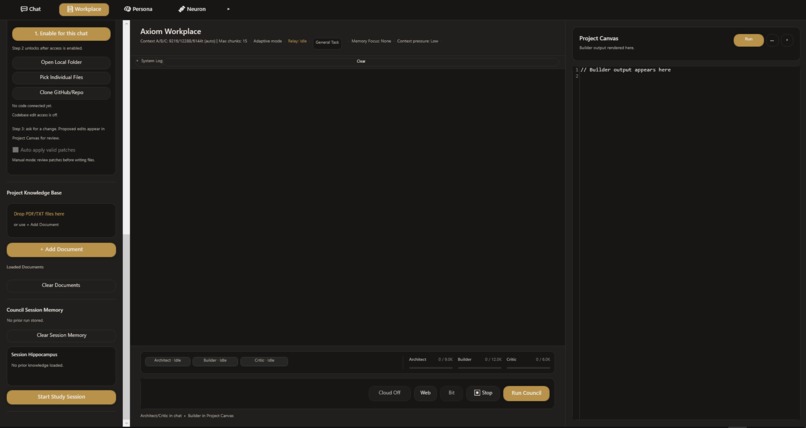Click the Project Canvas minus icon

(772, 41)
